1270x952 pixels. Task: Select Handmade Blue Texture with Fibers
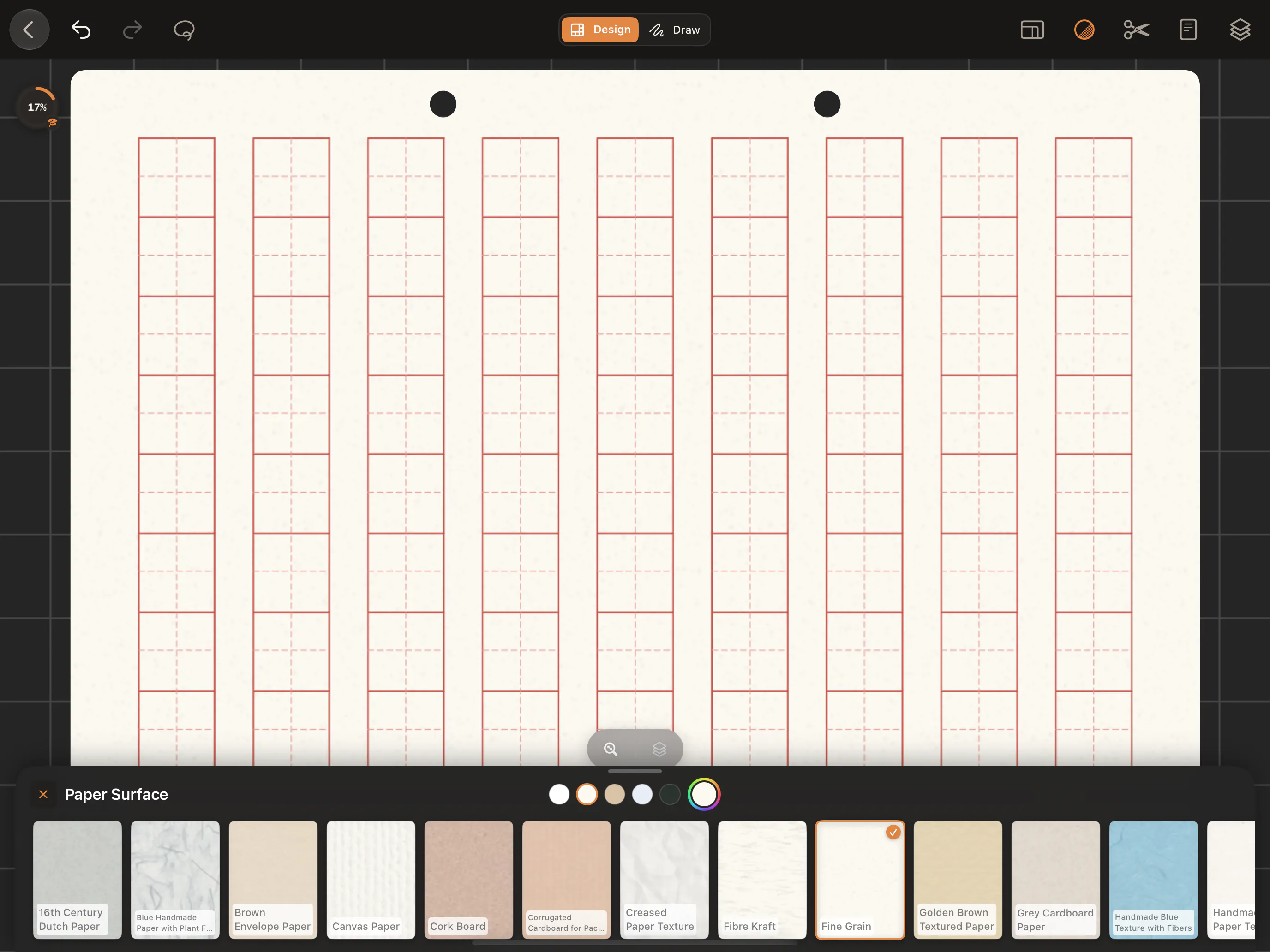(1153, 880)
